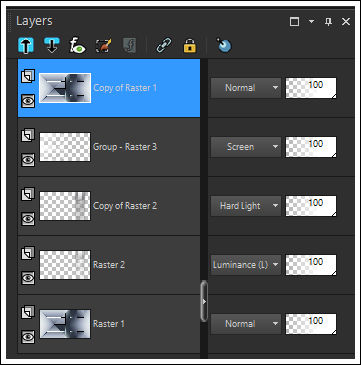Select layer named Raster 2

pos(109,265)
